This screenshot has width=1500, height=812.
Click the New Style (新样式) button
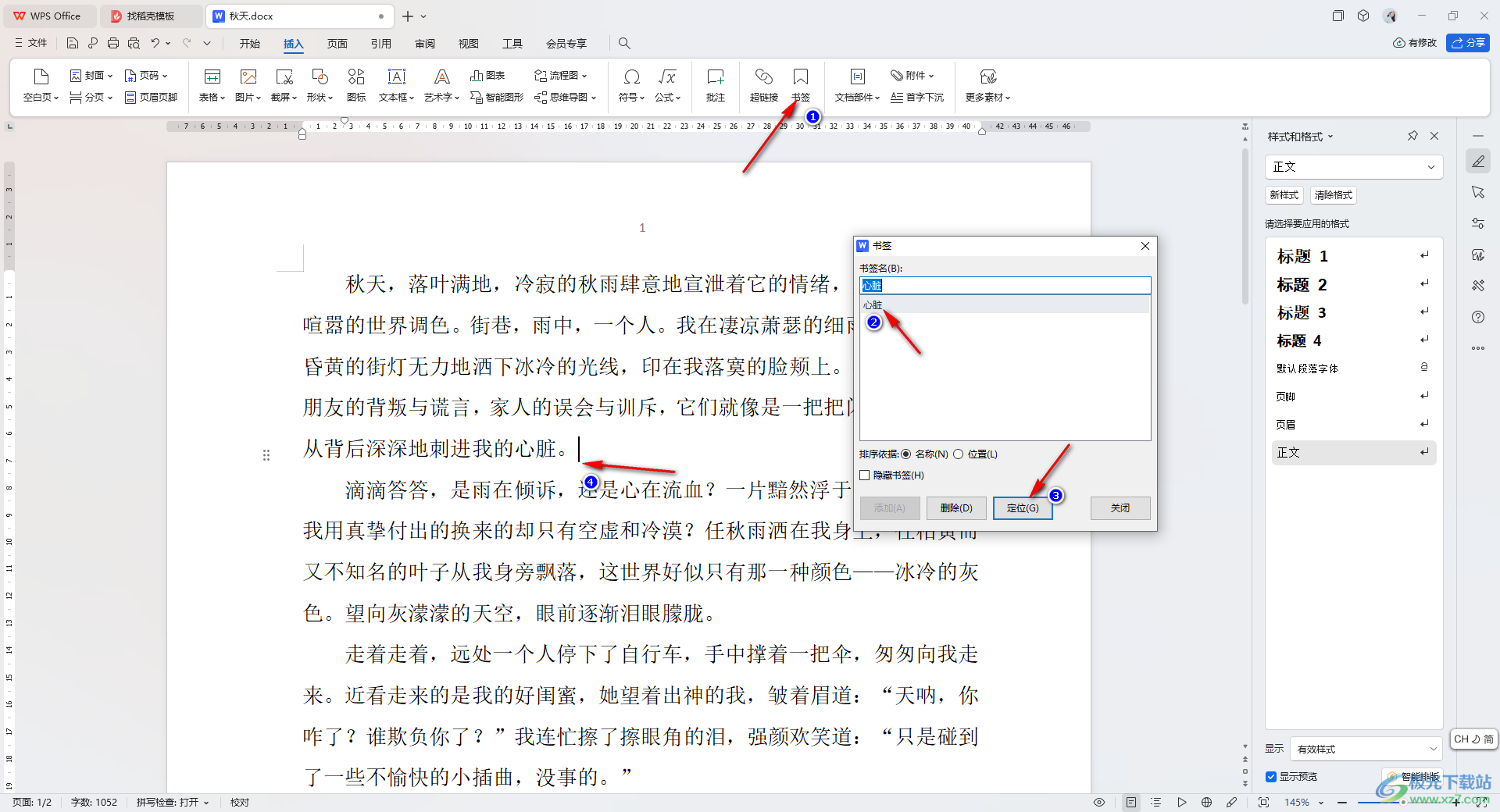(1284, 195)
